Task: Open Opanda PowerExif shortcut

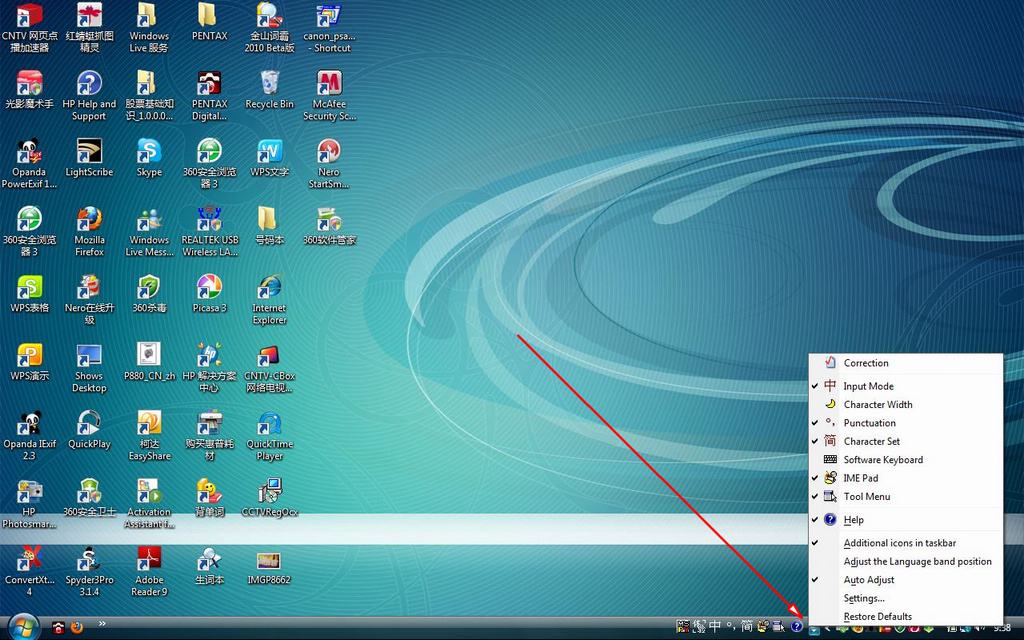Action: (29, 163)
